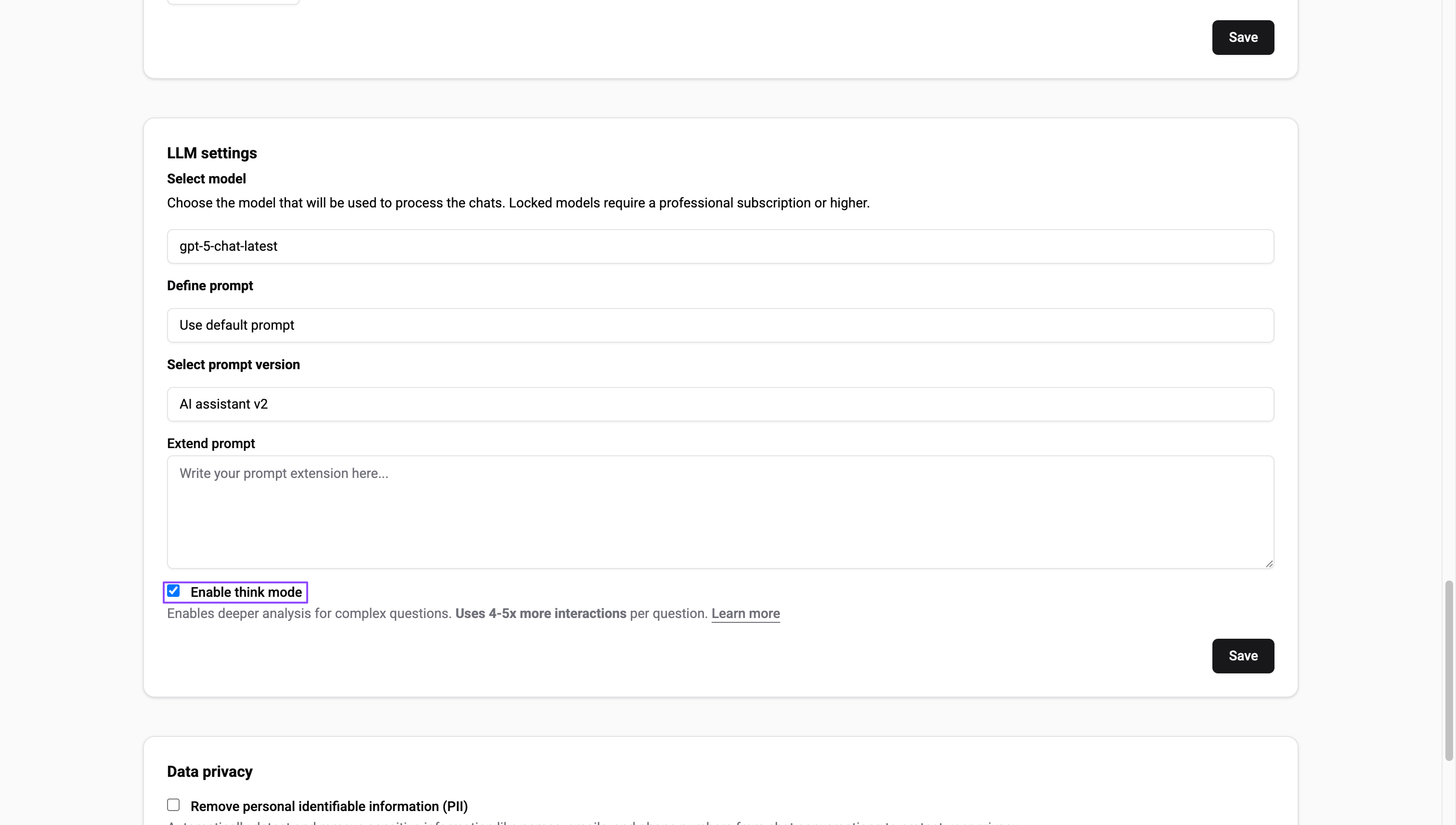The height and width of the screenshot is (825, 1456).
Task: Click the top Save button
Action: click(x=1242, y=38)
